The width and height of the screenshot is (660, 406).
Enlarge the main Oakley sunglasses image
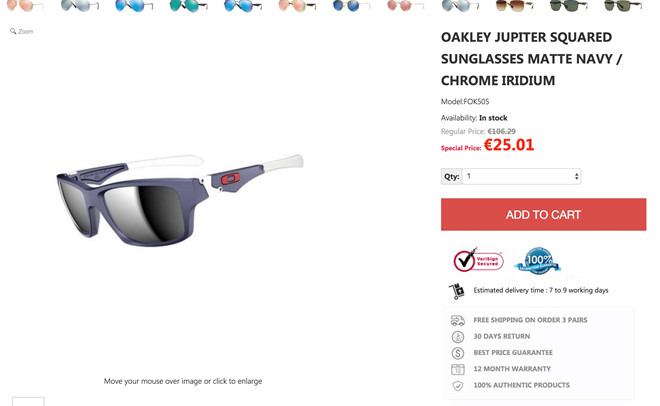(180, 200)
